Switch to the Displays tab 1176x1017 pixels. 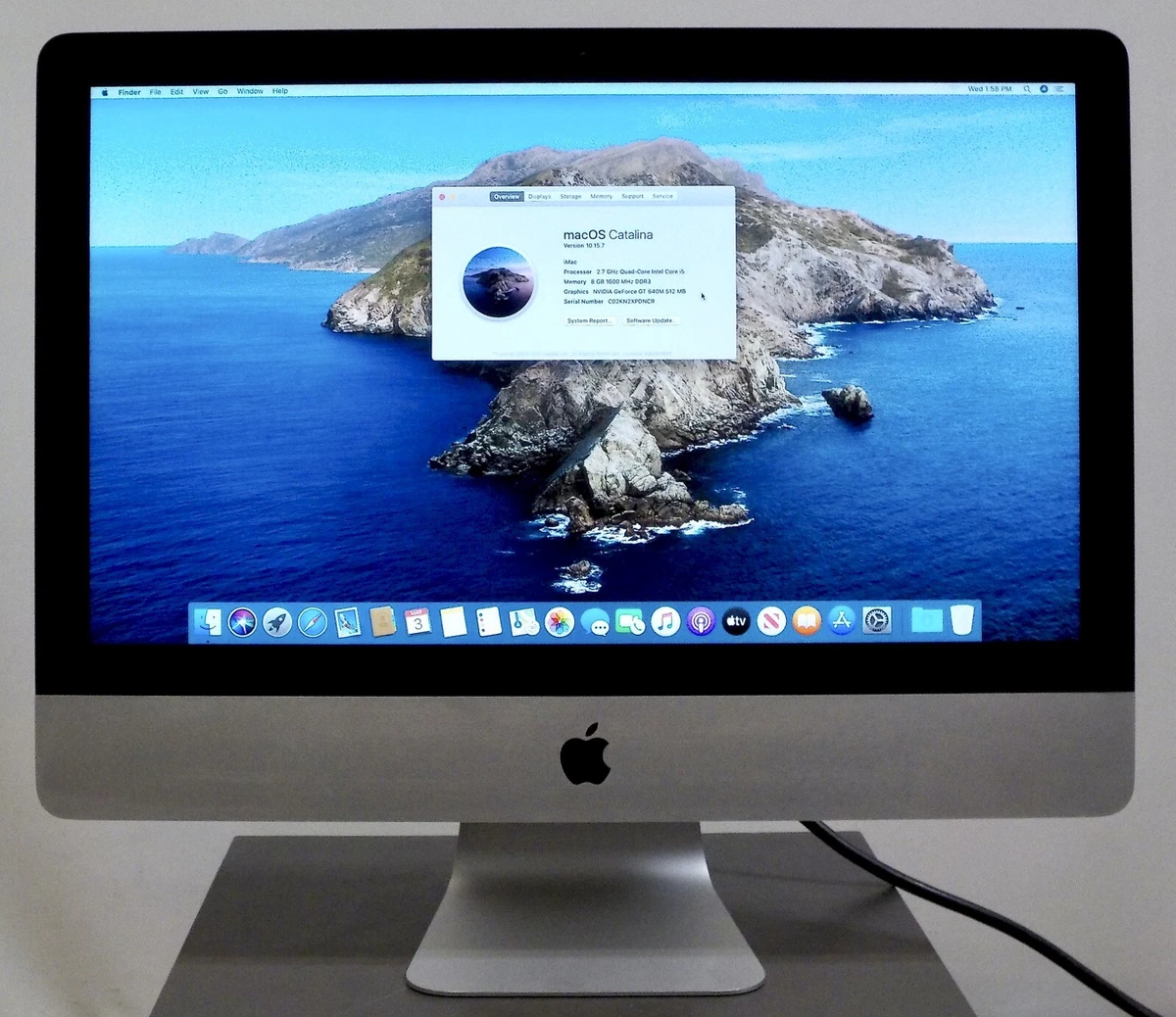point(540,196)
